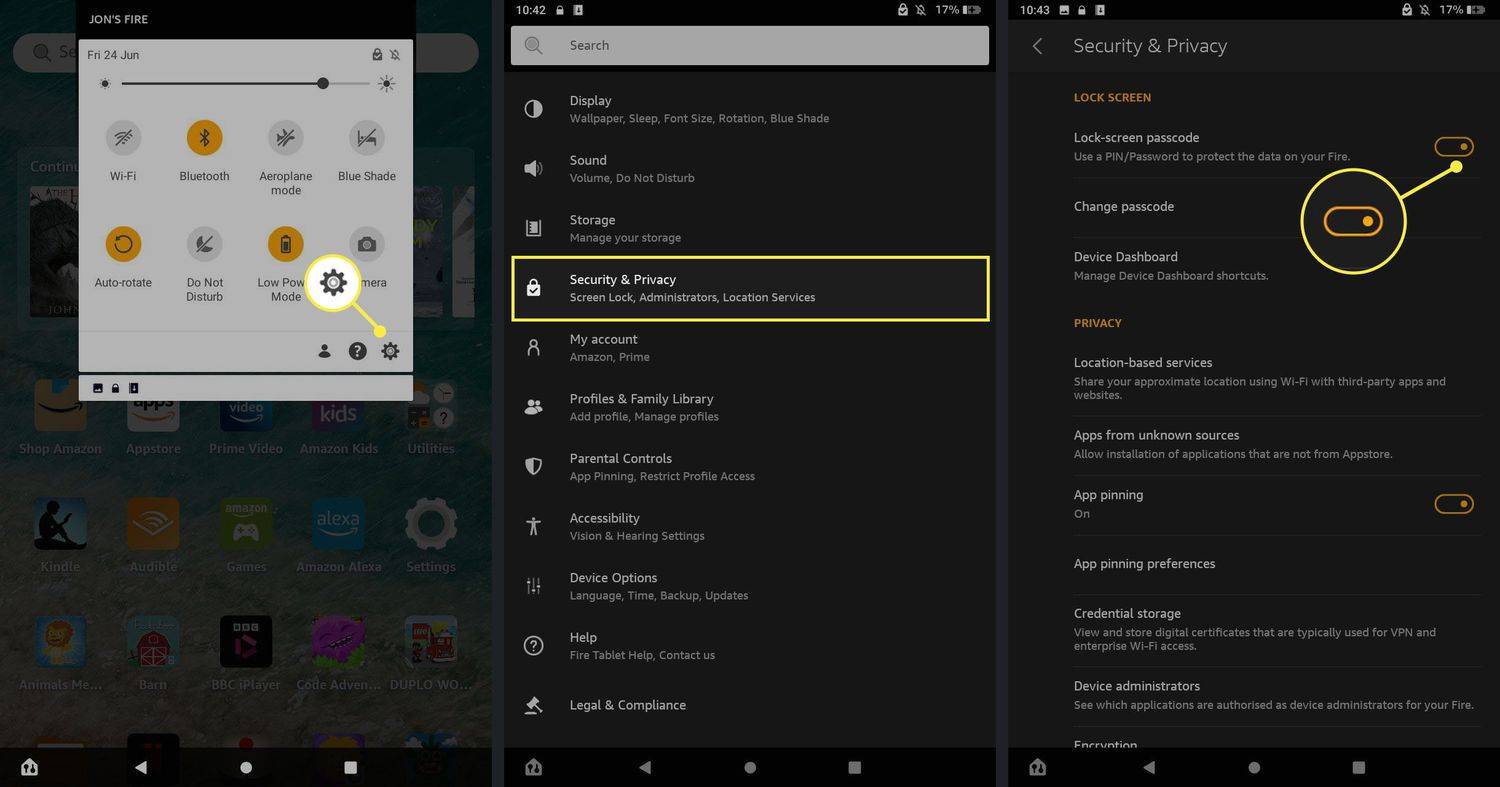Toggle Auto-rotate quick setting
The image size is (1500, 787).
point(123,243)
